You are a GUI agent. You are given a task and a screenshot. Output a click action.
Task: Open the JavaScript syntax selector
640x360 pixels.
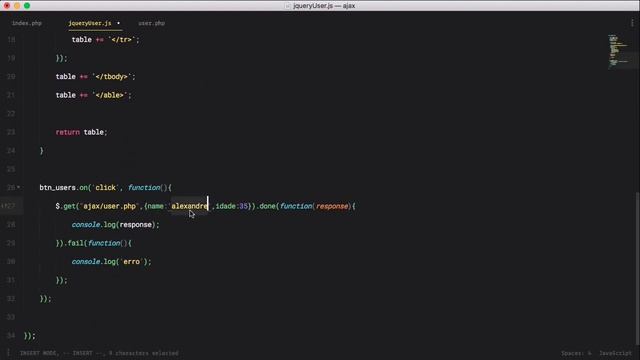[x=615, y=353]
